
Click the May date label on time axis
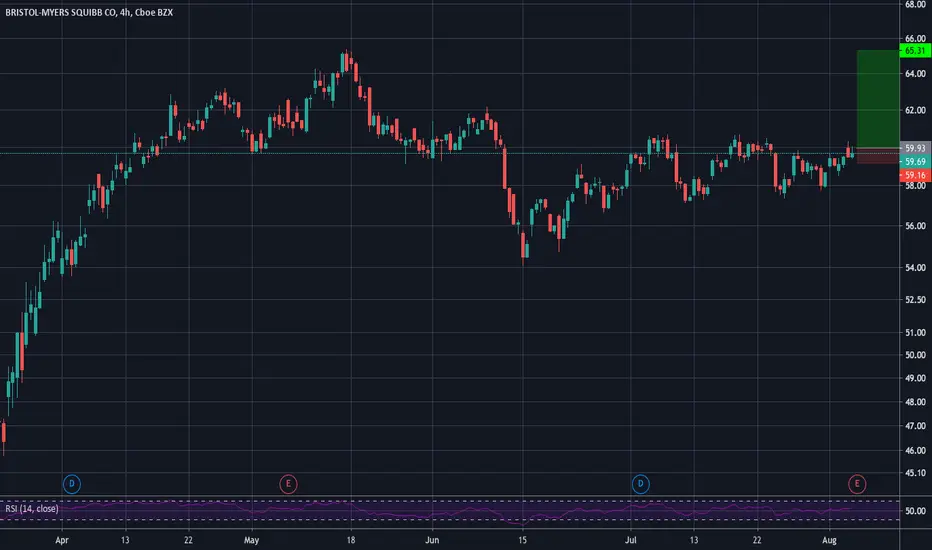[251, 540]
